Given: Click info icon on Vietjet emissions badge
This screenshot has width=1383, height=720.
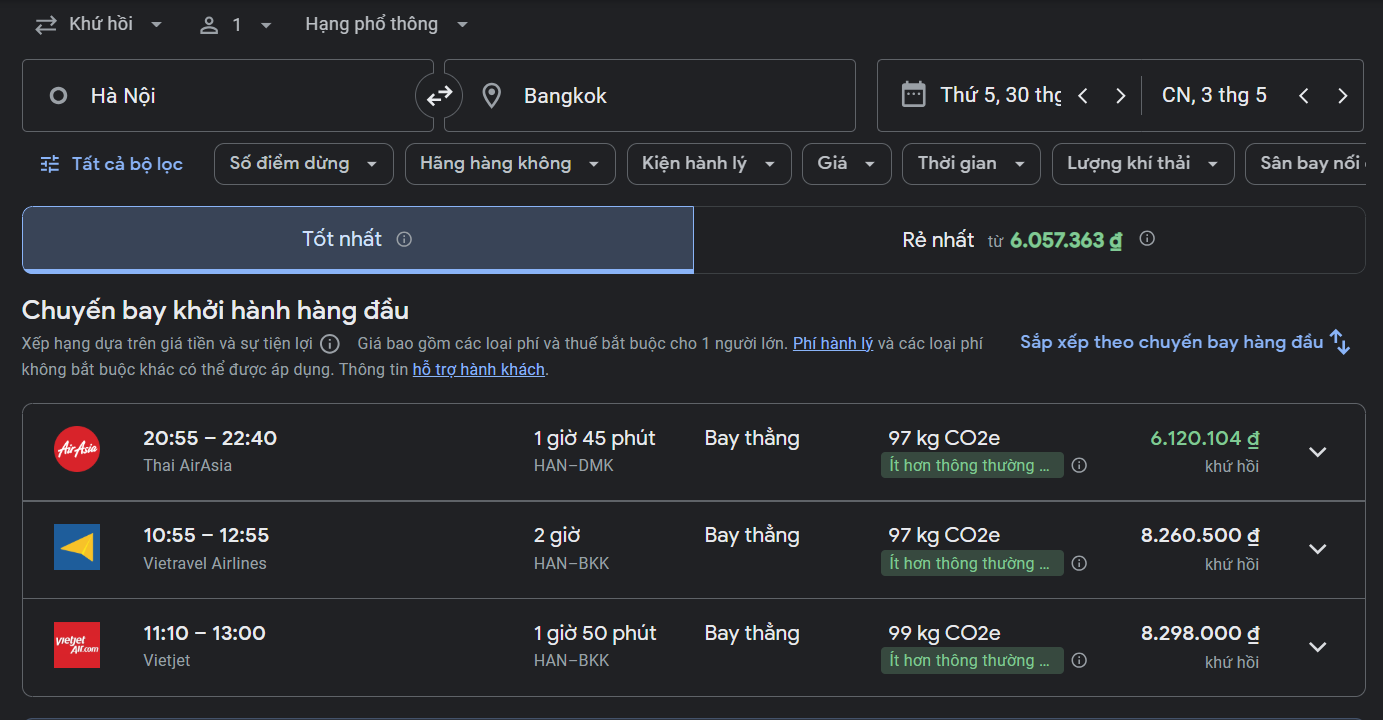Looking at the screenshot, I should click(x=1079, y=661).
